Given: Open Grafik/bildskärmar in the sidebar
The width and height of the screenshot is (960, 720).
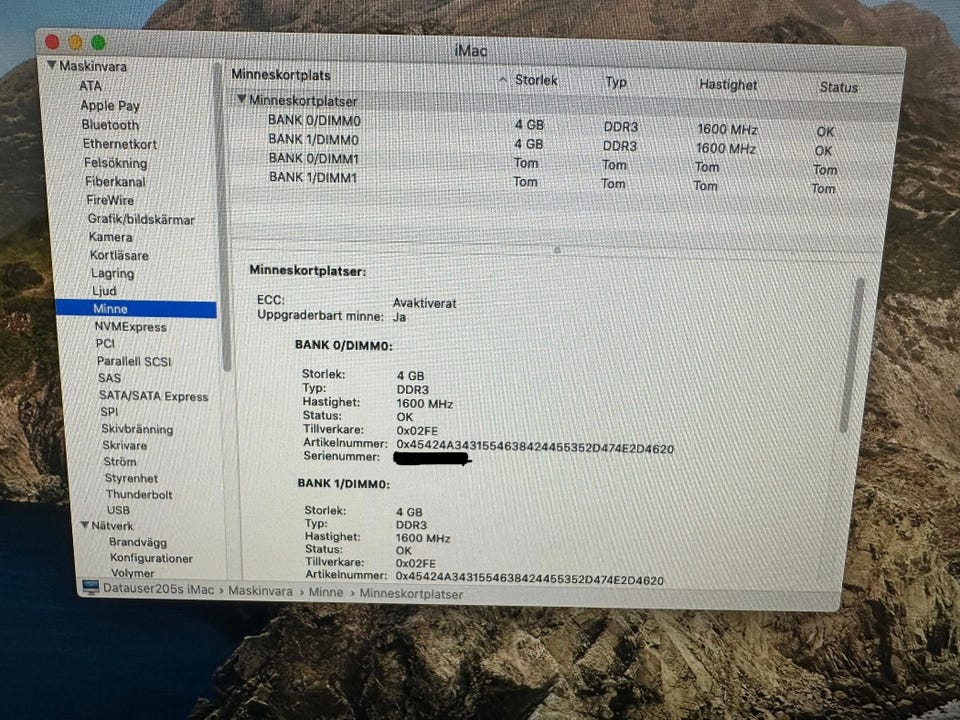Looking at the screenshot, I should (141, 219).
